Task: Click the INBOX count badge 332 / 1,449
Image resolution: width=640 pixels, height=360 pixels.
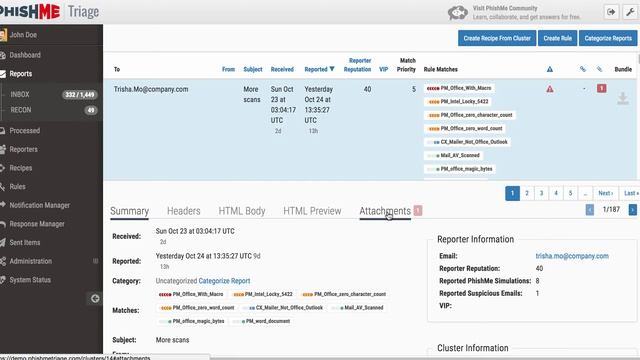Action: click(80, 95)
